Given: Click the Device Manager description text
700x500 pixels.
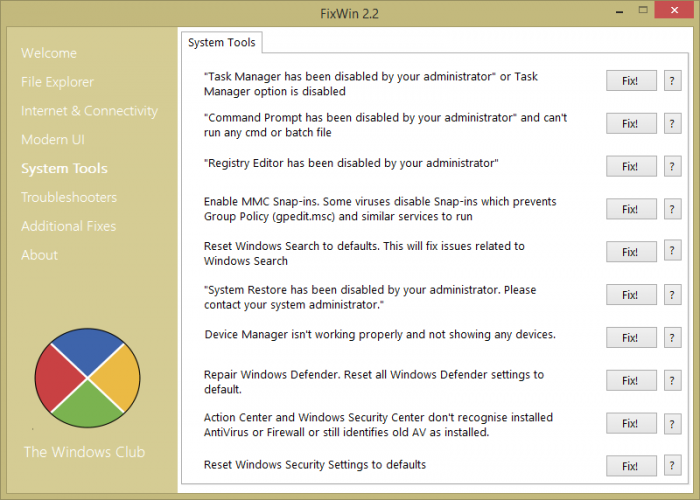Looking at the screenshot, I should pos(380,335).
